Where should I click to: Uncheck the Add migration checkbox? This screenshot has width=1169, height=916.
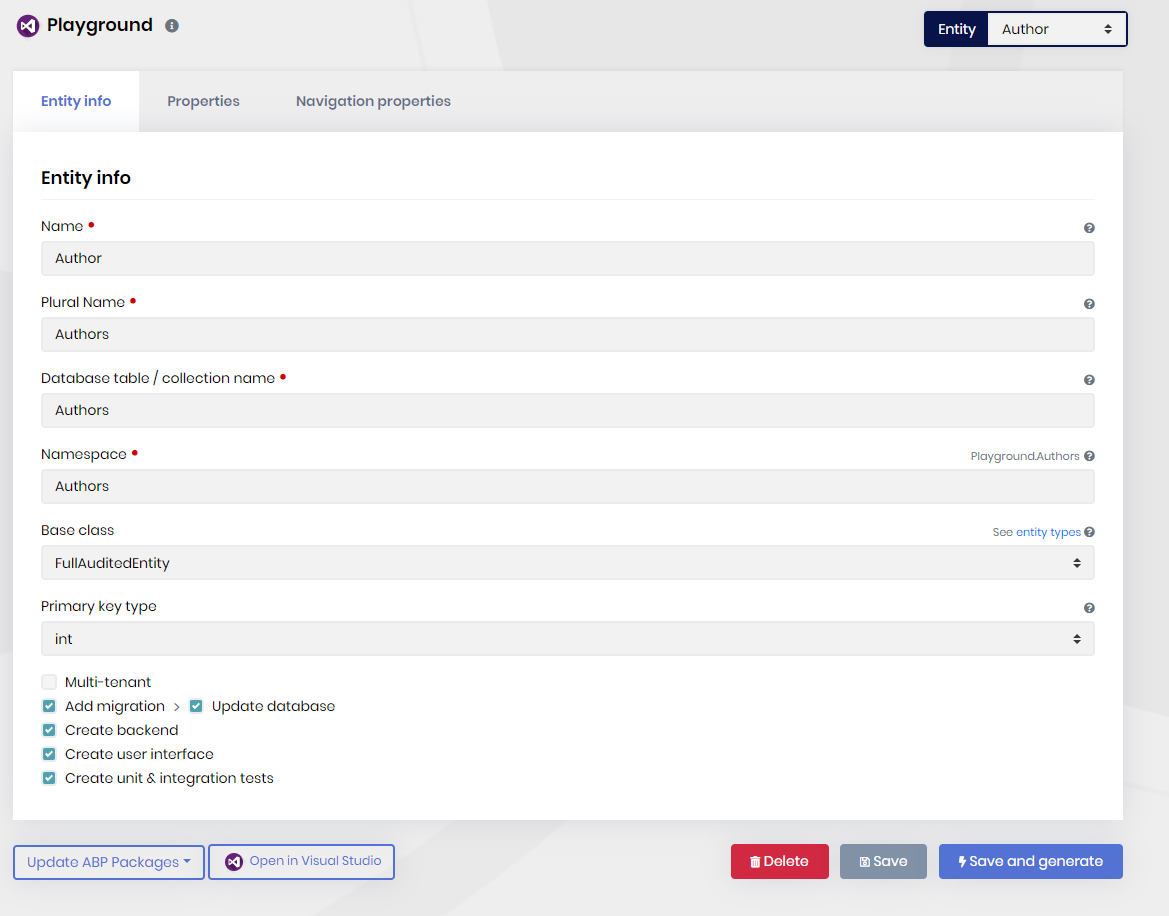point(49,706)
